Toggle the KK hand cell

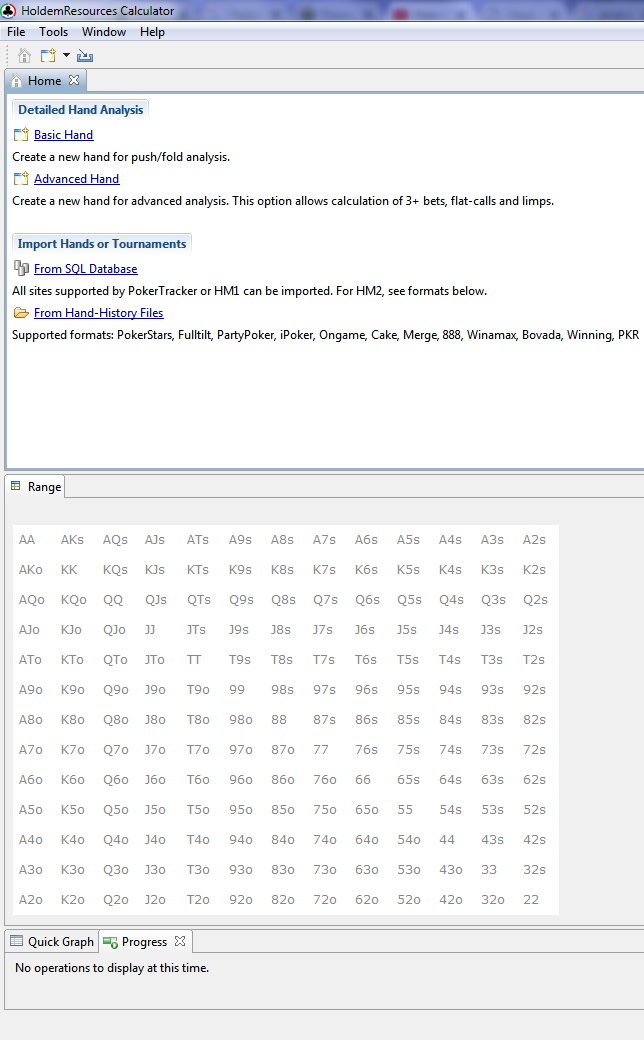69,570
